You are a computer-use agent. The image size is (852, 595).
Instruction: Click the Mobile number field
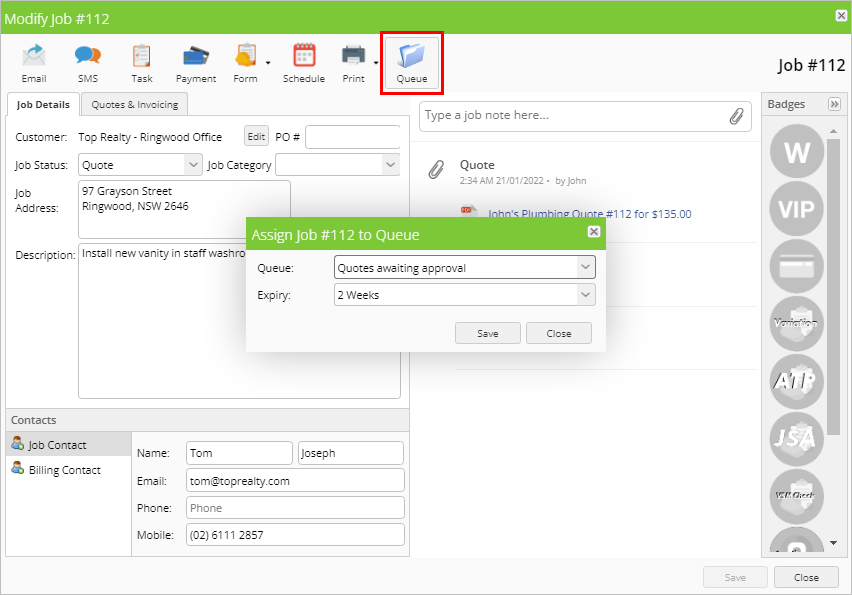coord(295,535)
